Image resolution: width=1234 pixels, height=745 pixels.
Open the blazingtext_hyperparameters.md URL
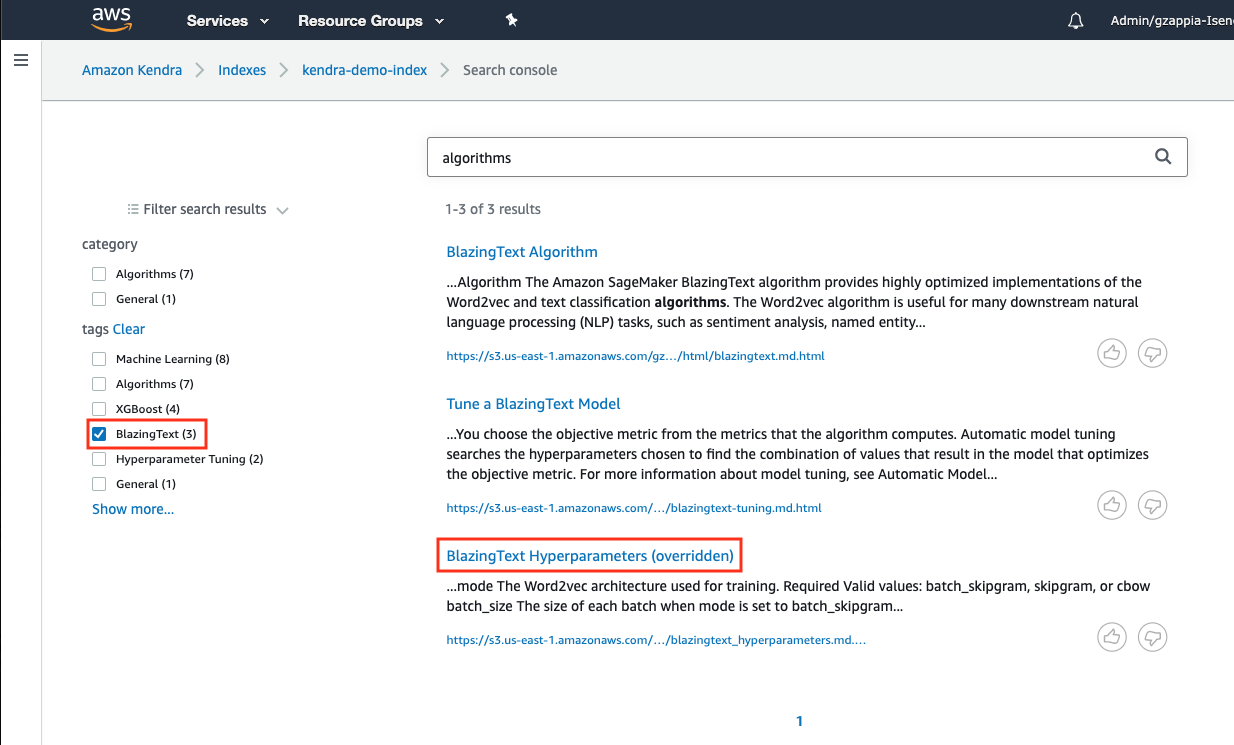(656, 640)
